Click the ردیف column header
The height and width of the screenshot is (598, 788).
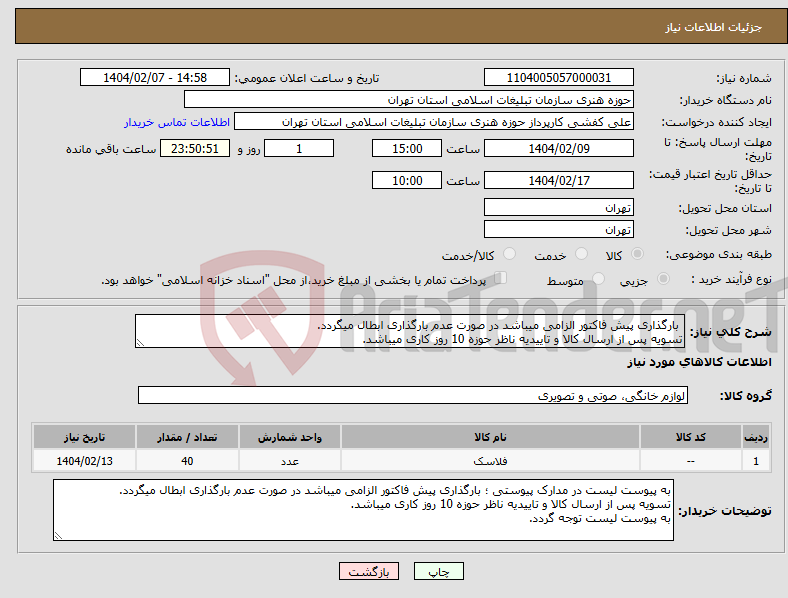point(756,437)
